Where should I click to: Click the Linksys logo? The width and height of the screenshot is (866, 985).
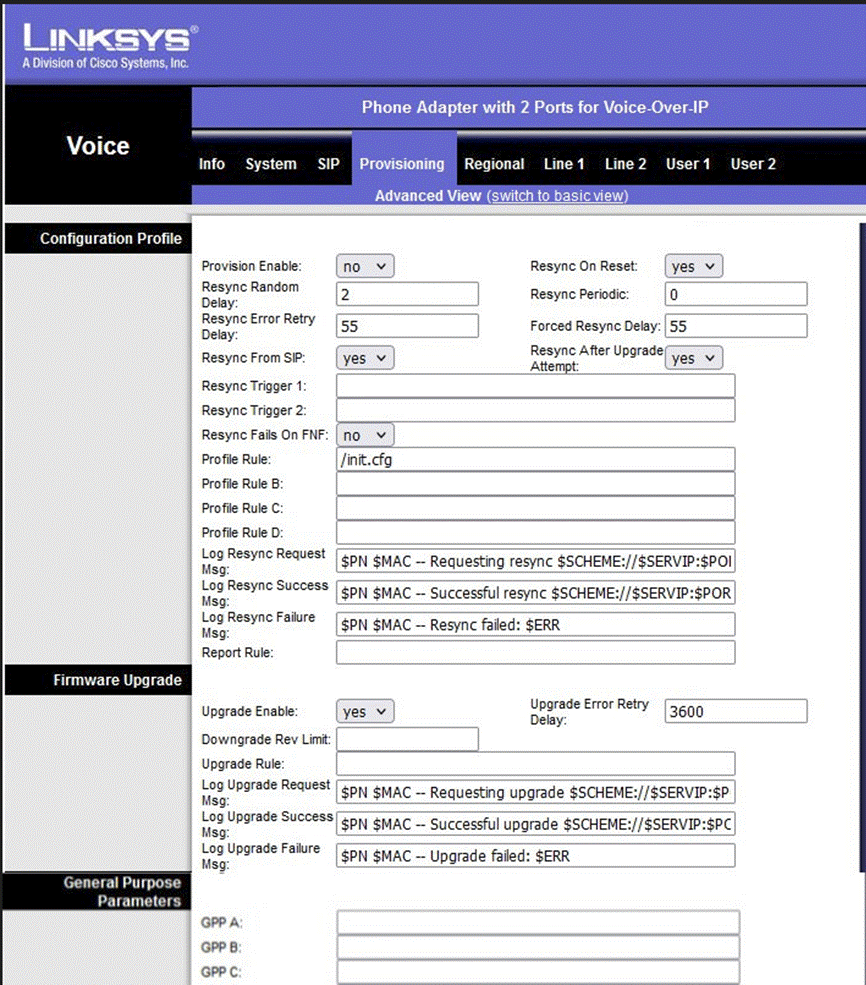pyautogui.click(x=110, y=46)
